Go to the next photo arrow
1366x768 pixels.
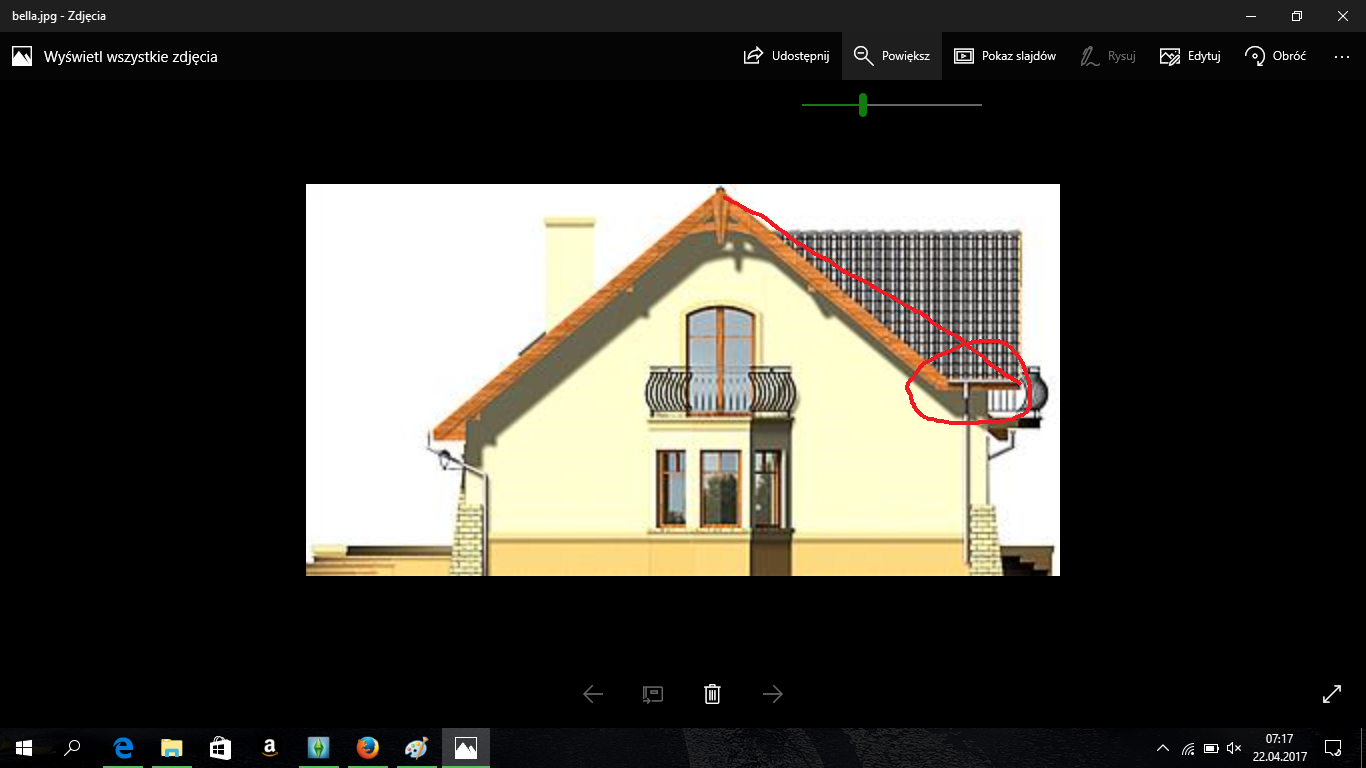point(773,694)
